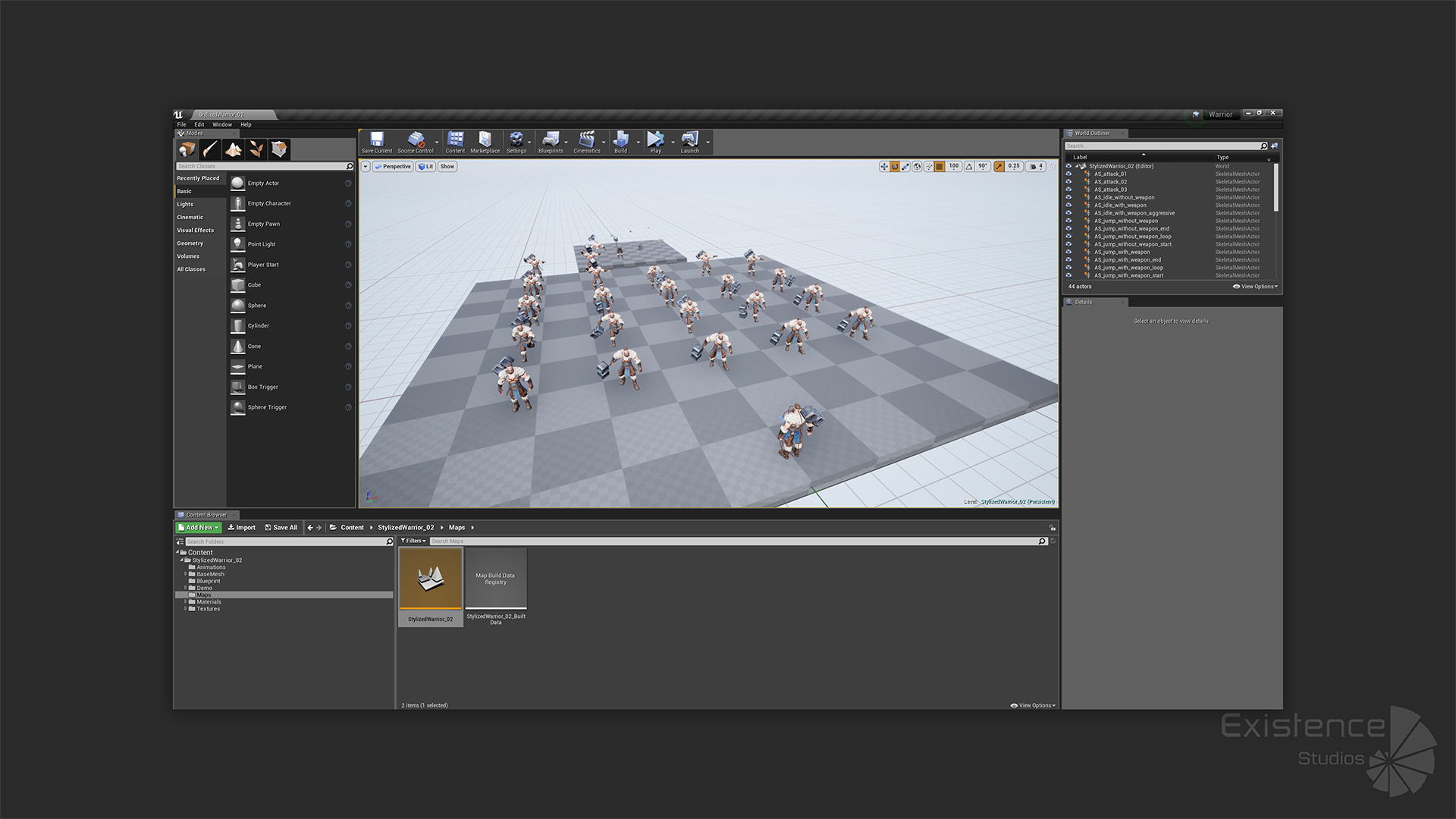The height and width of the screenshot is (819, 1456).
Task: Toggle grid snapping in the viewport
Action: (940, 166)
